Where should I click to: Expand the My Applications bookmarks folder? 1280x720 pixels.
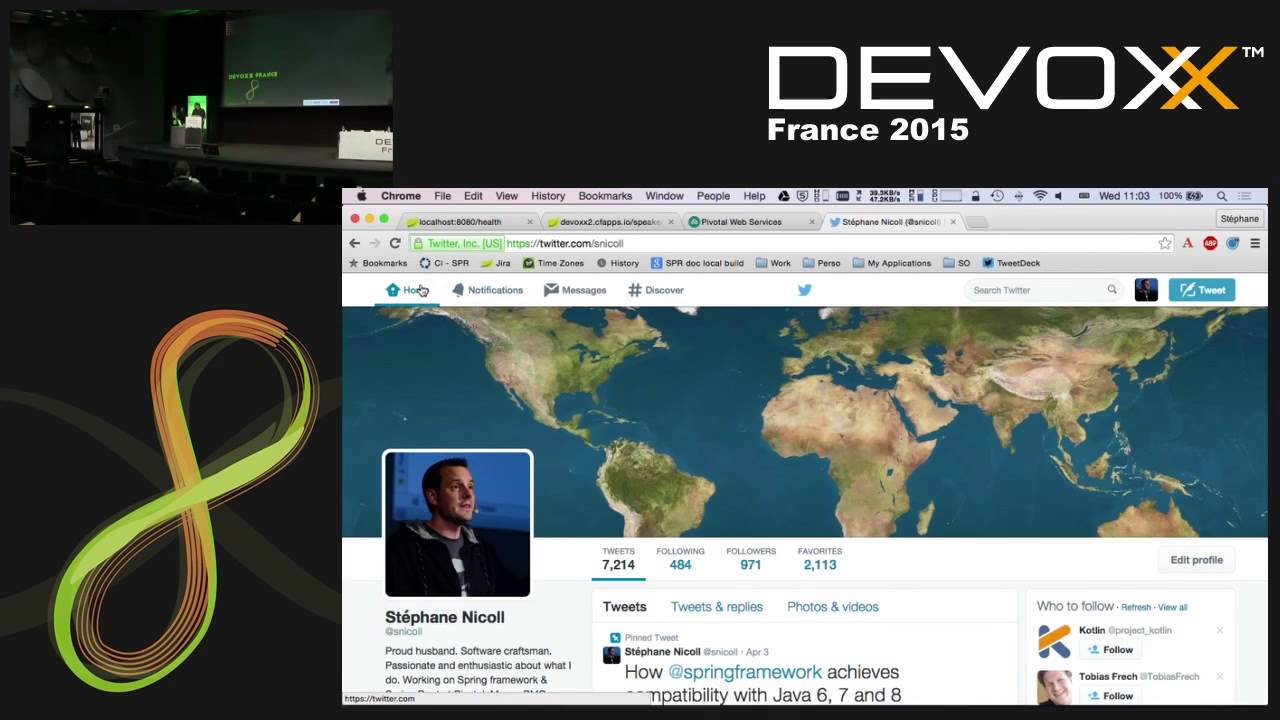click(x=892, y=263)
